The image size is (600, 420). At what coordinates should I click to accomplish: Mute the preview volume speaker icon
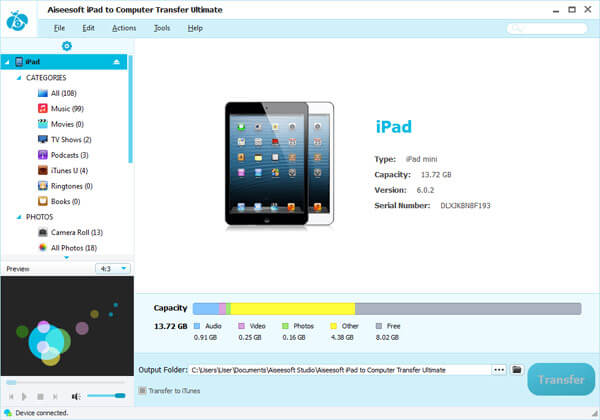[x=76, y=396]
